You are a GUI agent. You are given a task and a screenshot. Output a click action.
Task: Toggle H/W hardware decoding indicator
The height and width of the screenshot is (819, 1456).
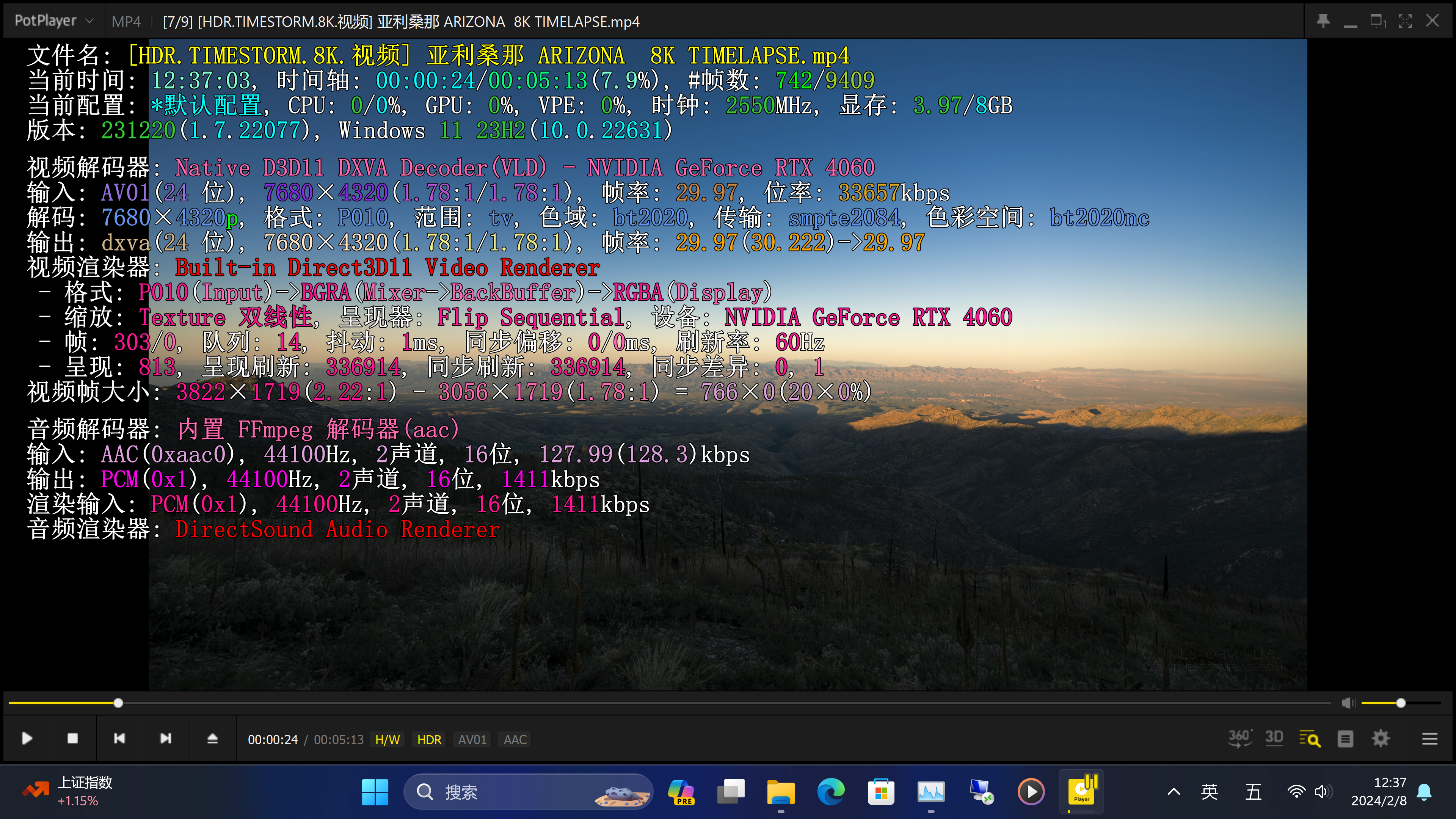(387, 739)
